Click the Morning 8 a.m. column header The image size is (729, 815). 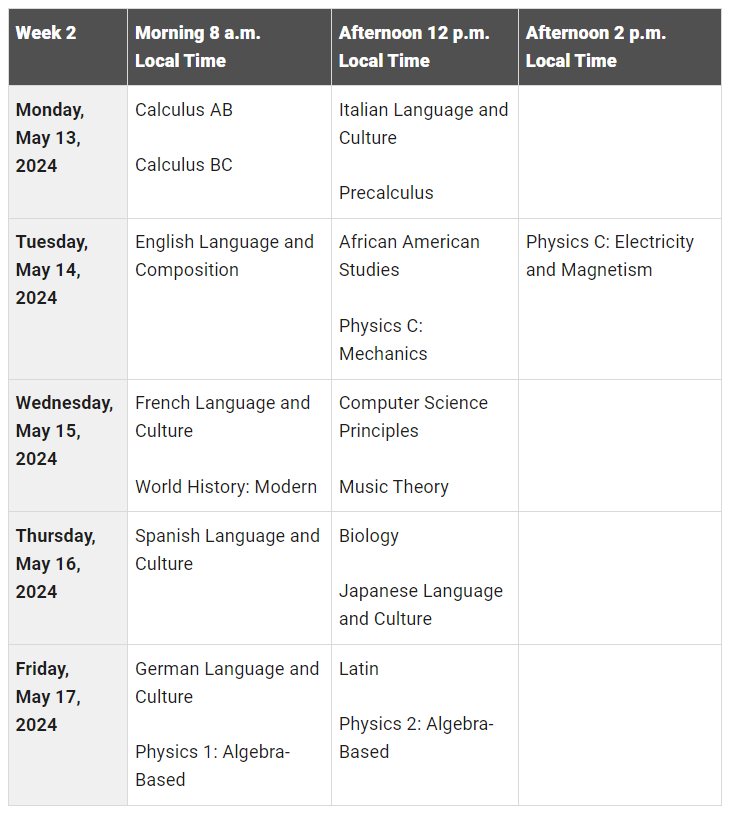point(197,47)
